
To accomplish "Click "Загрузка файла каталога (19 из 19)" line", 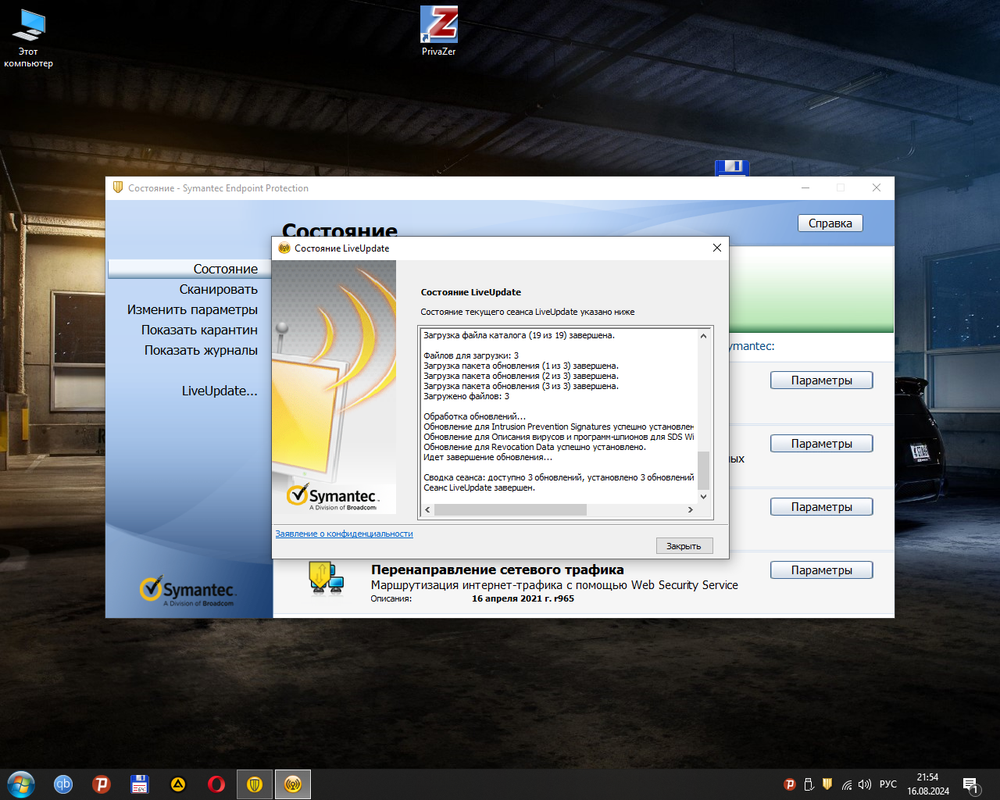I will coord(519,335).
